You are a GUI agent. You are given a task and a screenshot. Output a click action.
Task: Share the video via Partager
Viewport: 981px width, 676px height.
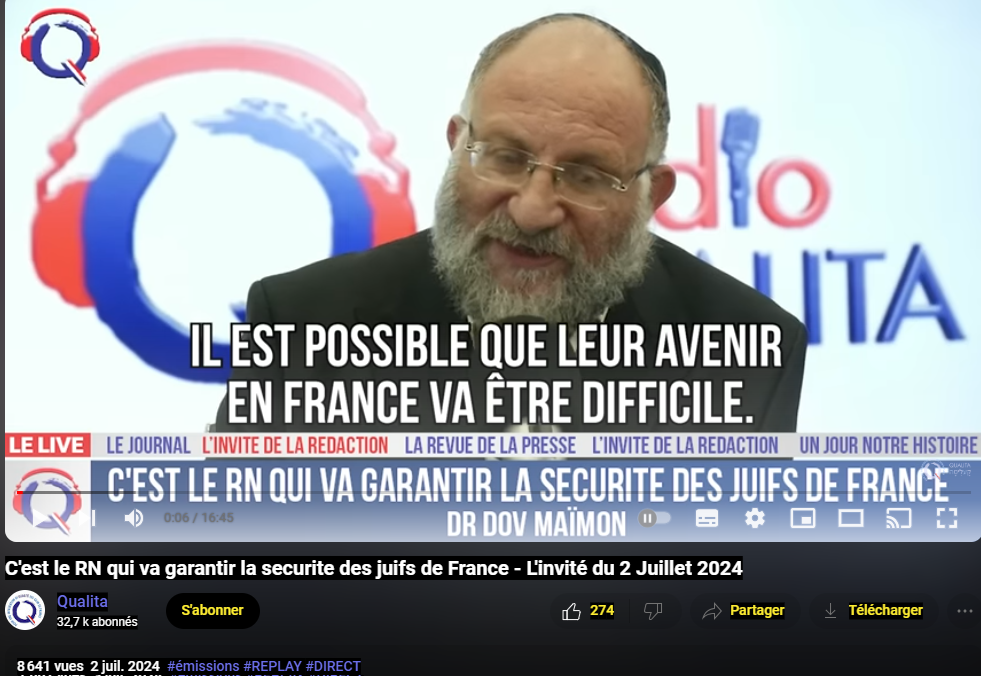point(743,611)
